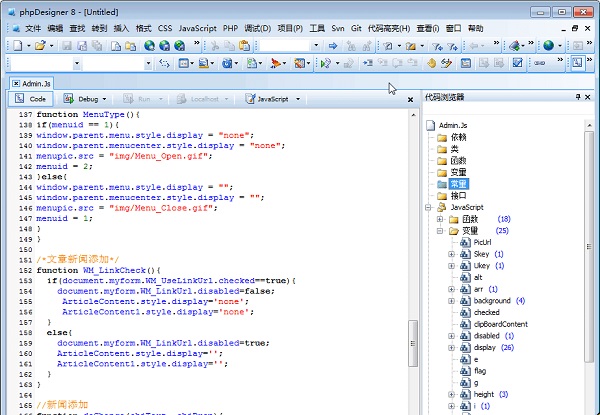Click the red arrow icon in second toolbar

tap(275, 63)
